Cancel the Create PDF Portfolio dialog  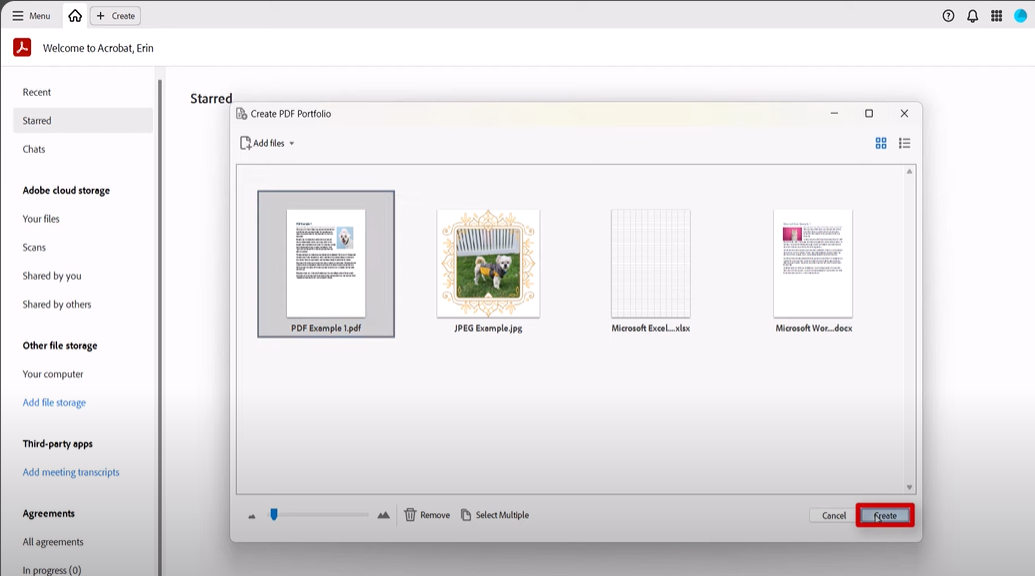pyautogui.click(x=832, y=514)
